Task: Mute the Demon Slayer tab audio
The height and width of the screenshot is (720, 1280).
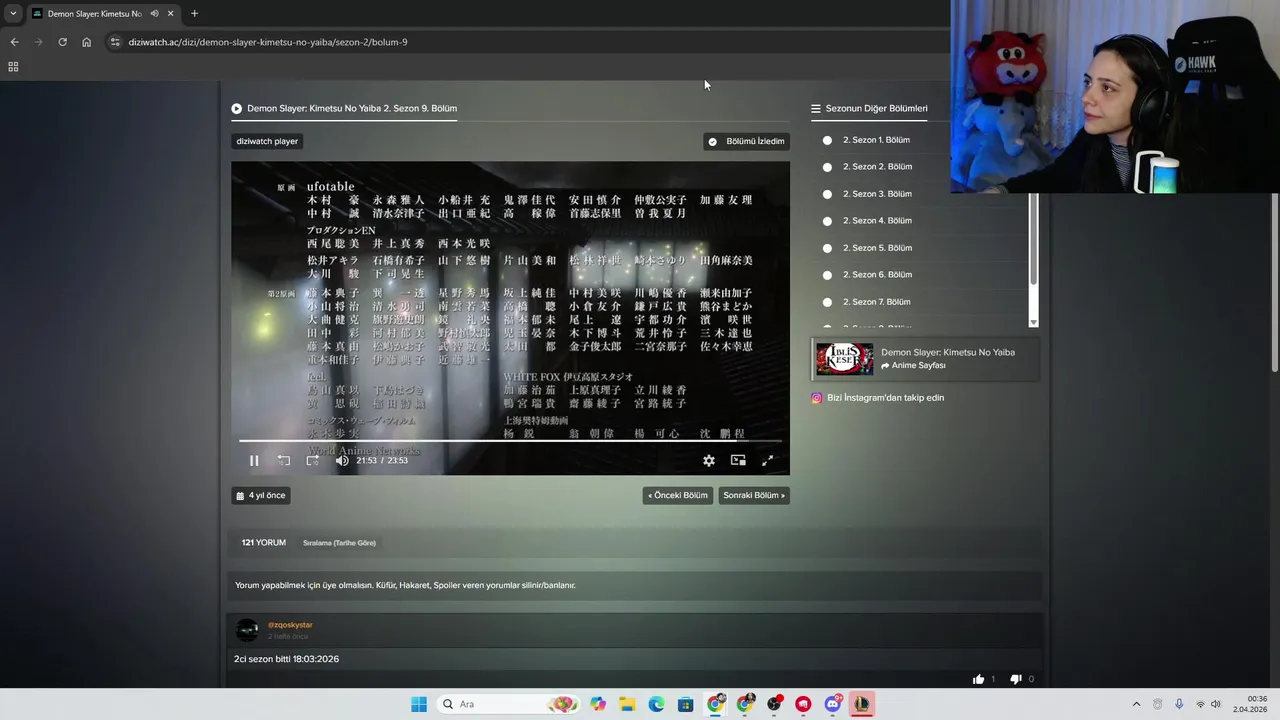Action: click(154, 13)
